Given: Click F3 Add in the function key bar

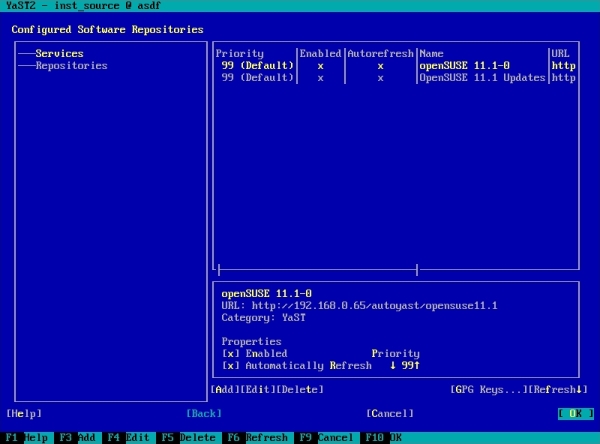Looking at the screenshot, I should [x=77, y=437].
